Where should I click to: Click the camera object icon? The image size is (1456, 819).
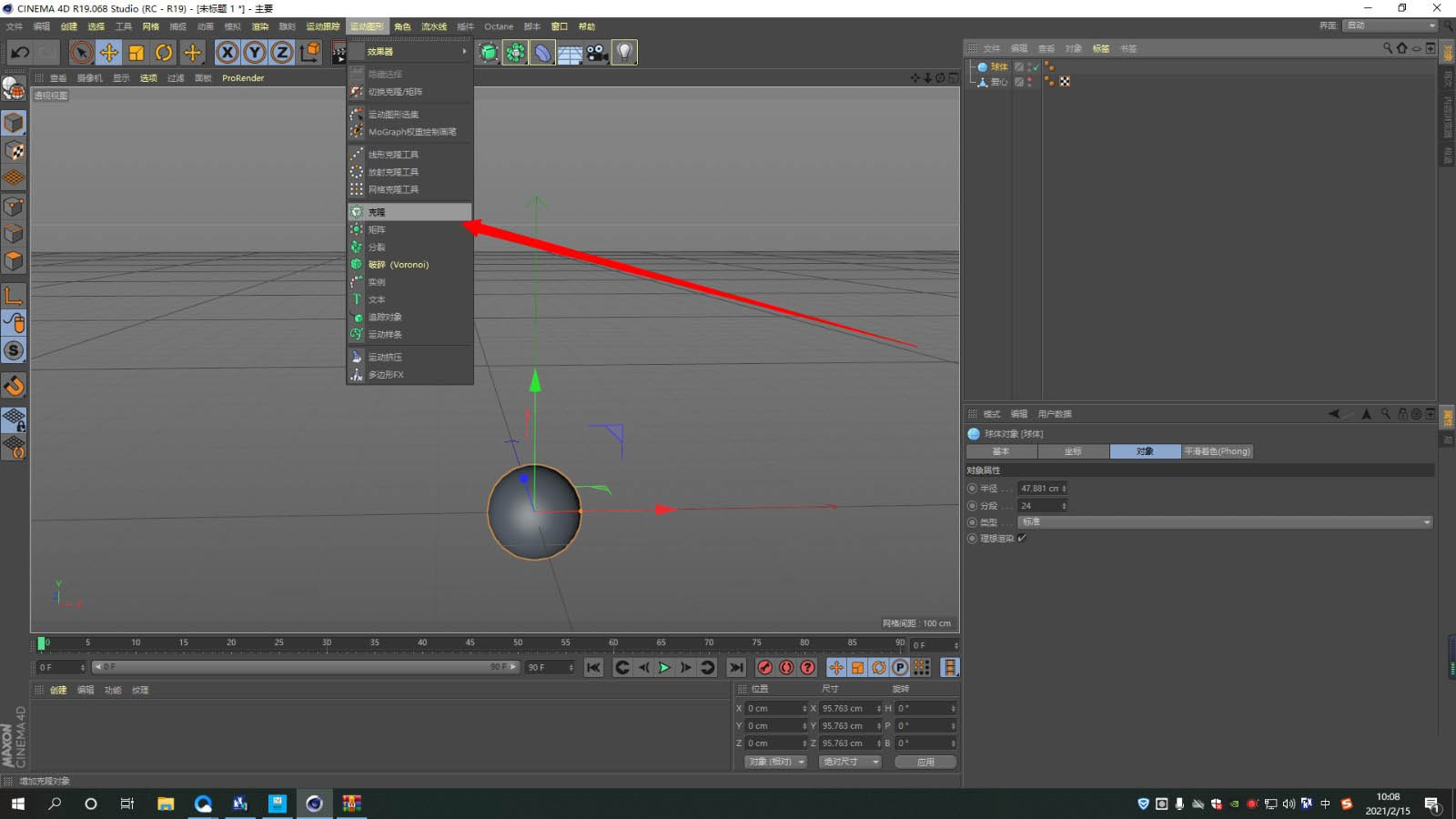(597, 53)
